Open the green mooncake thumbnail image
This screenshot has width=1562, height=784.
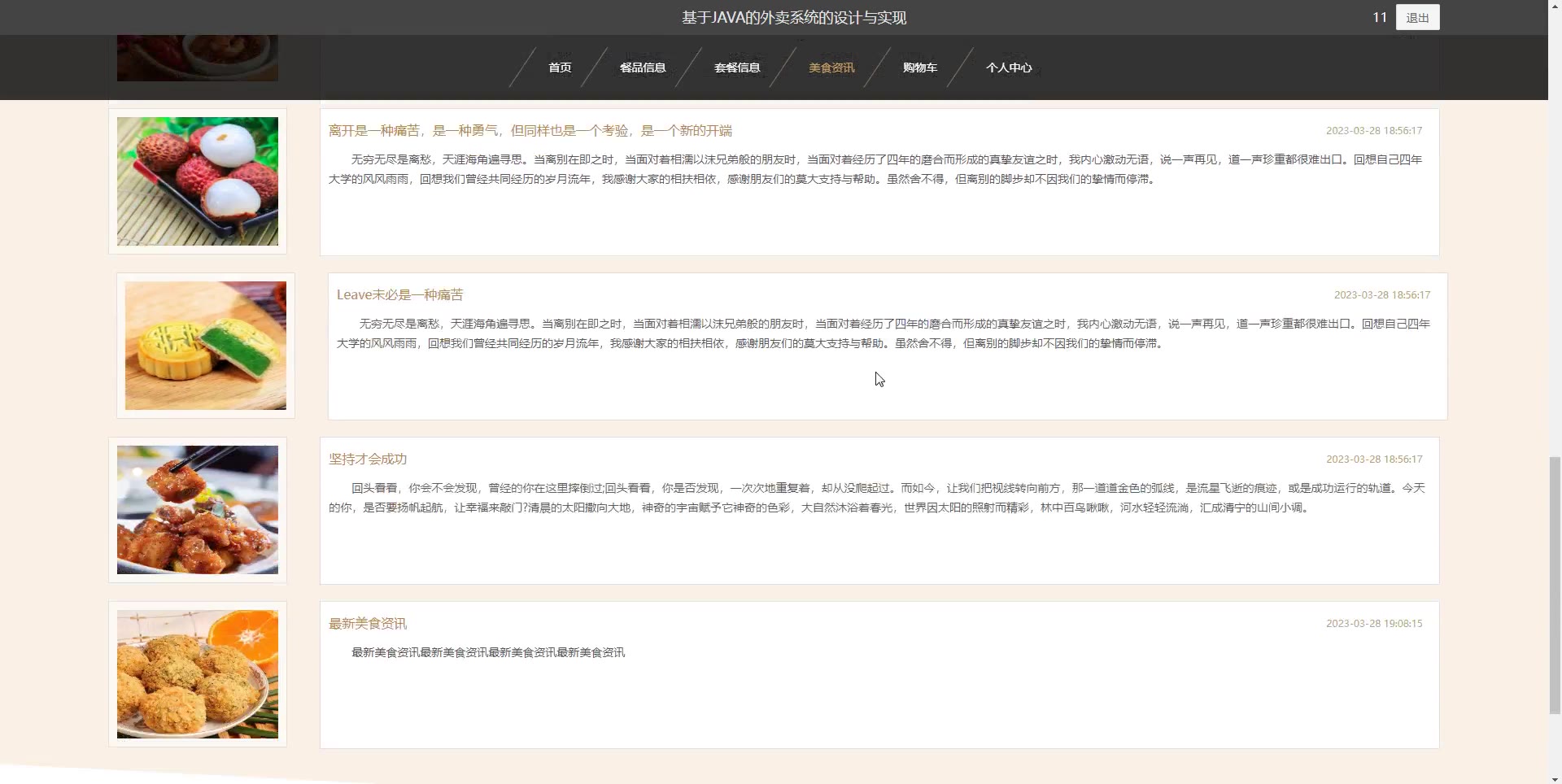[206, 346]
